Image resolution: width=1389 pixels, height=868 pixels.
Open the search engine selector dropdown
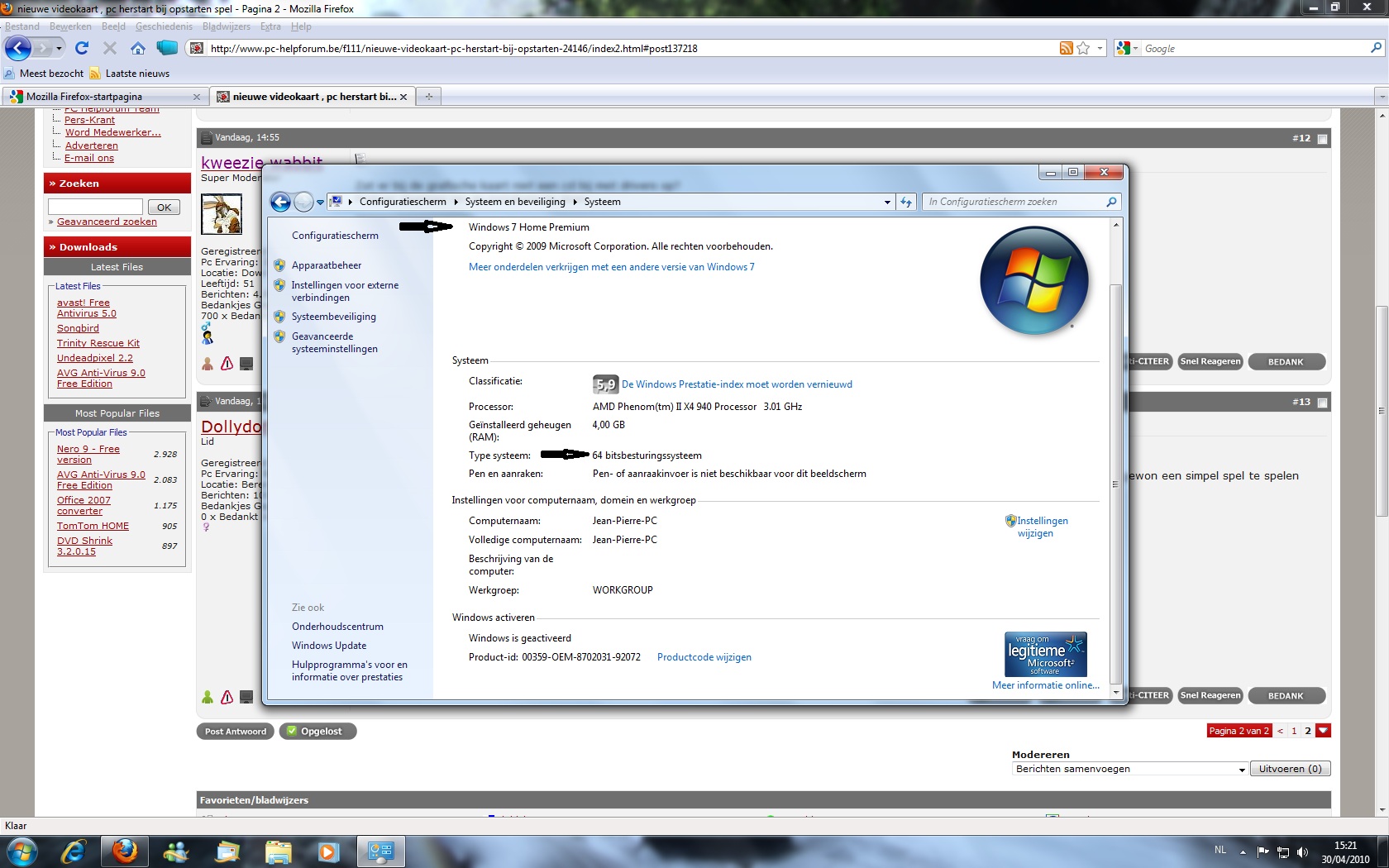click(x=1126, y=49)
